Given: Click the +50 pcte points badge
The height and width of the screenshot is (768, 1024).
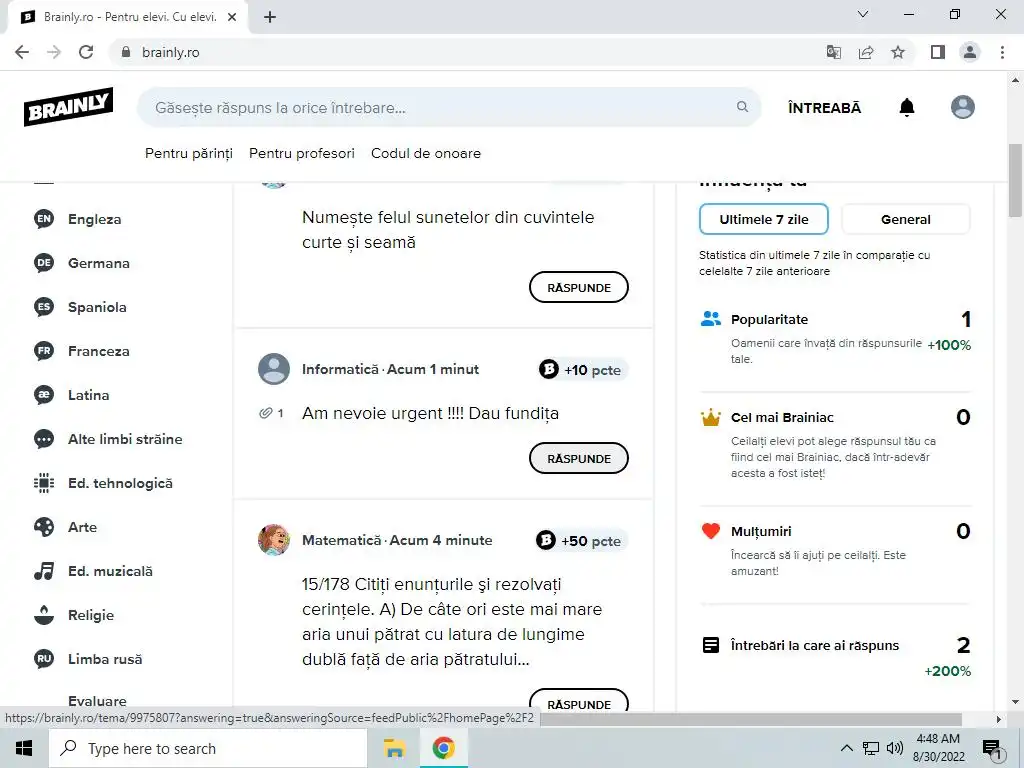Looking at the screenshot, I should [580, 541].
